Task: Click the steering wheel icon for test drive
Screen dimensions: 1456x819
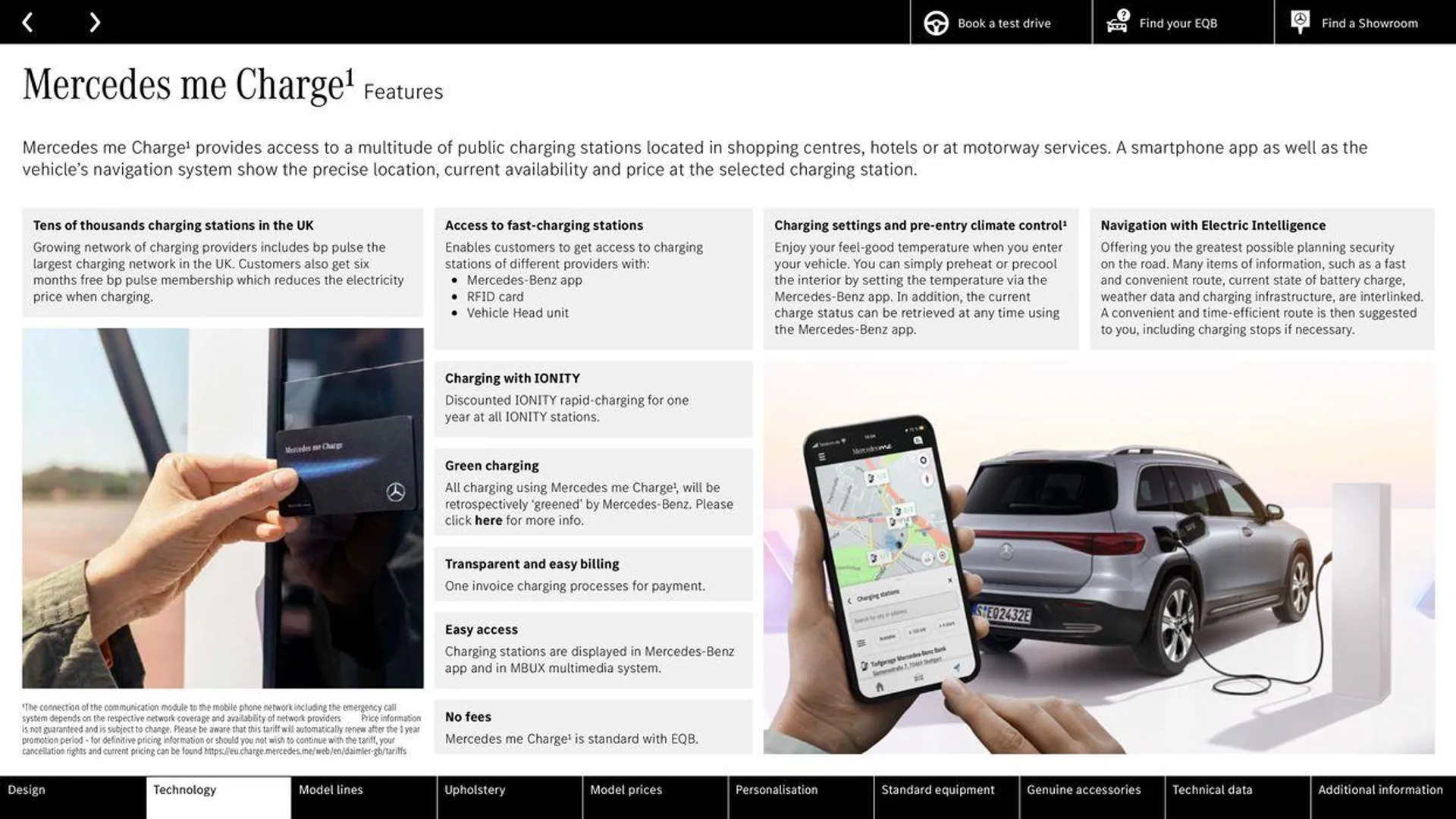Action: 934,22
